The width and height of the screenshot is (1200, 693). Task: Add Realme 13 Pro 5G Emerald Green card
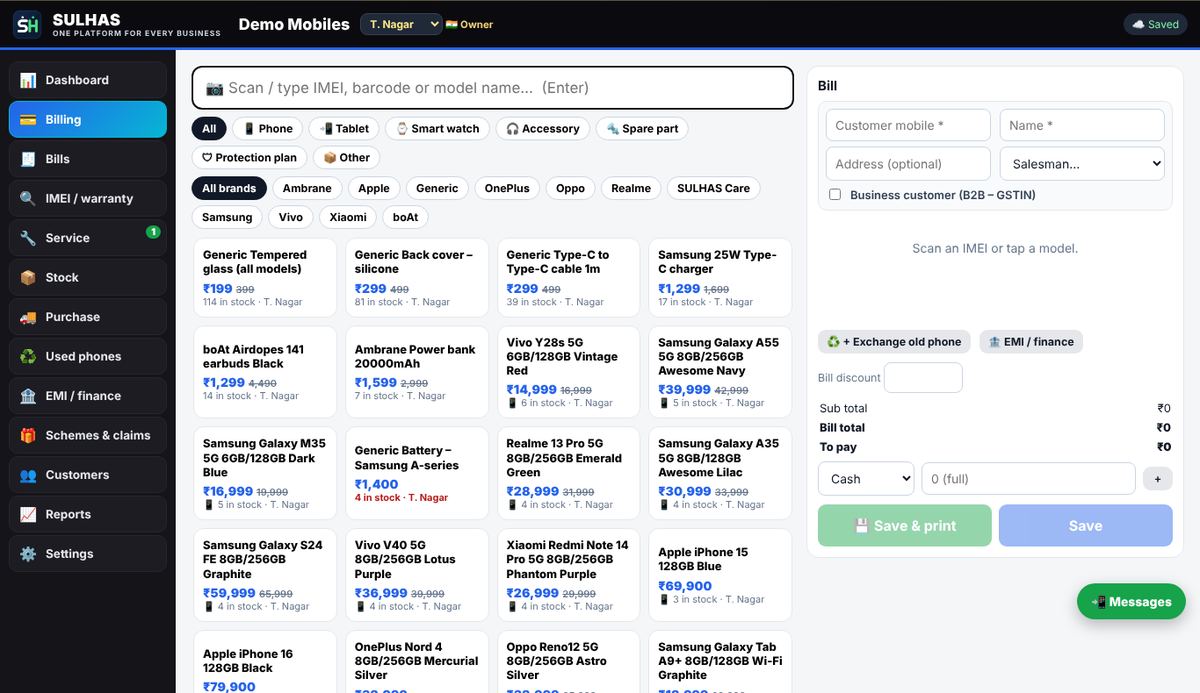569,473
